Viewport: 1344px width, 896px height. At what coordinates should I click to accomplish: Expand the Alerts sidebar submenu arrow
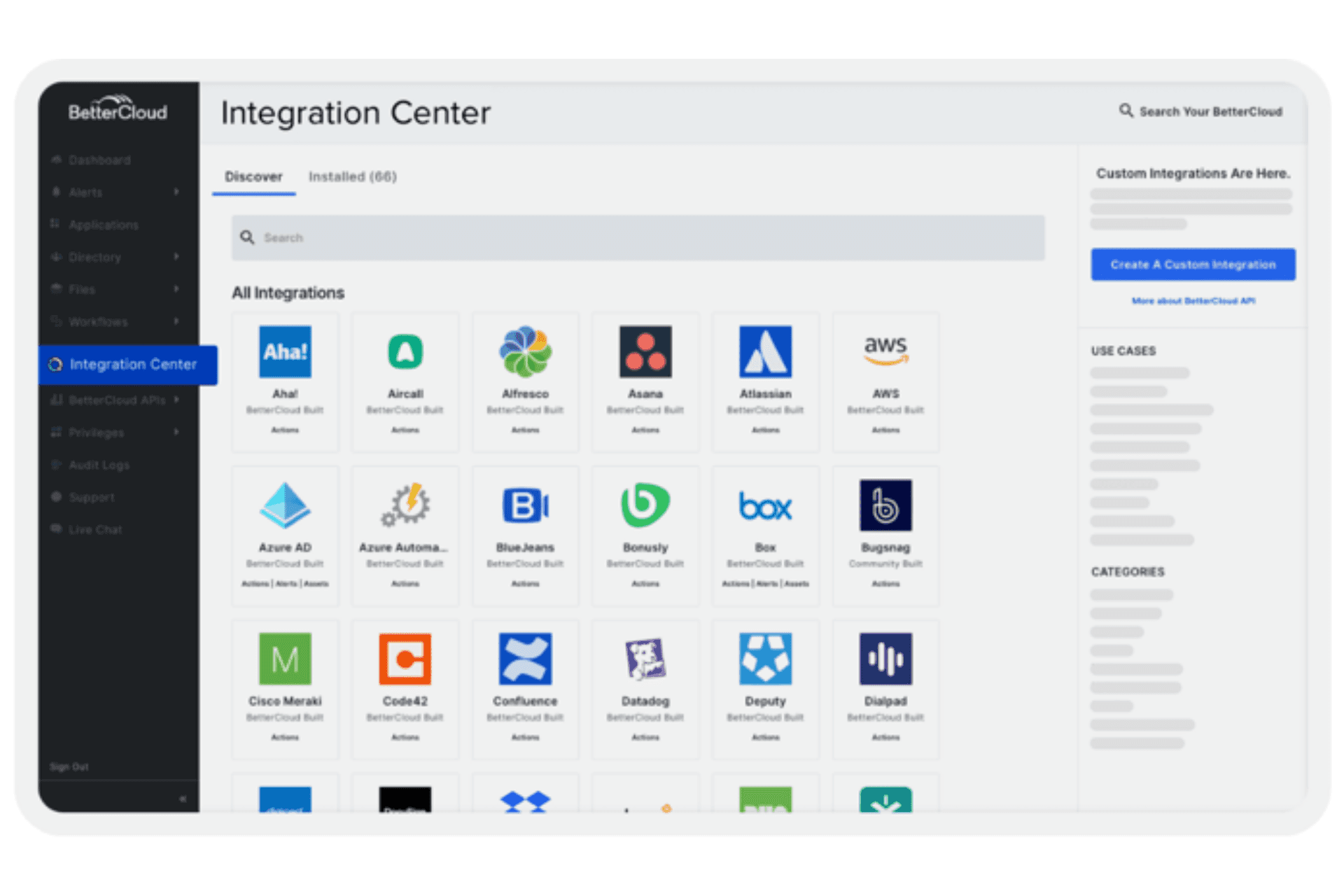click(176, 192)
